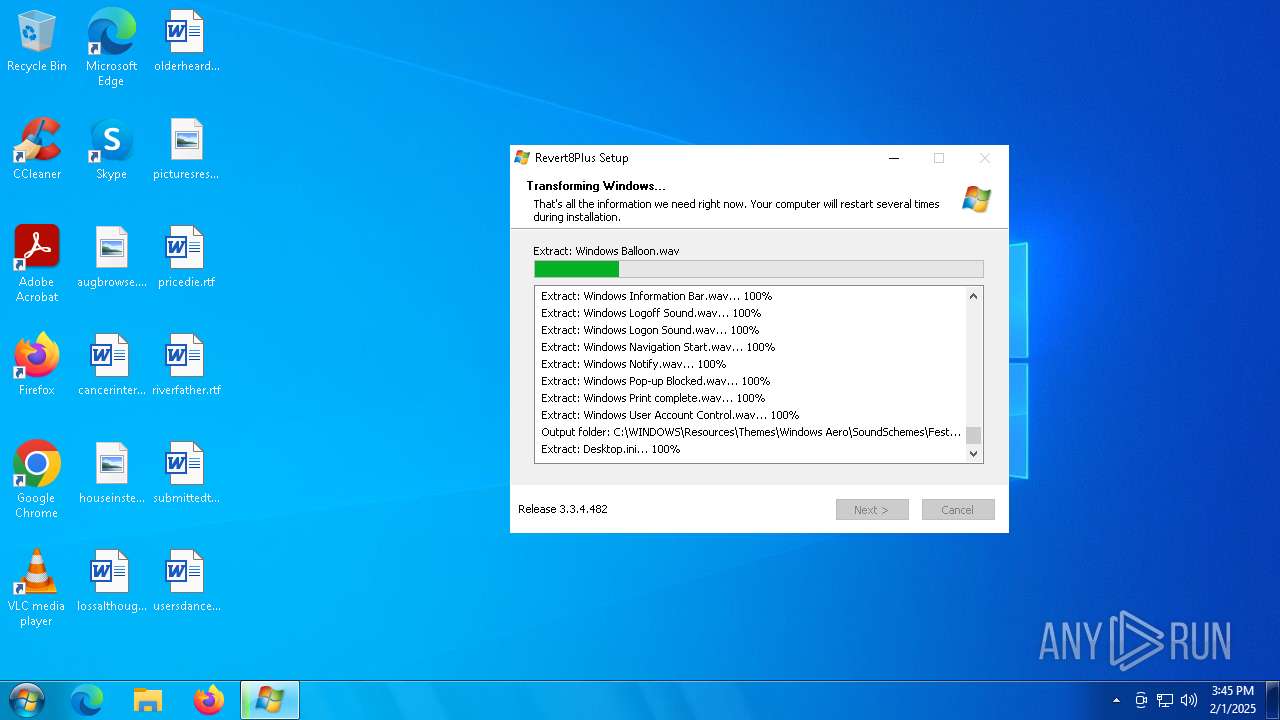Select the picturesres image file icon
The image size is (1280, 720).
pyautogui.click(x=186, y=150)
